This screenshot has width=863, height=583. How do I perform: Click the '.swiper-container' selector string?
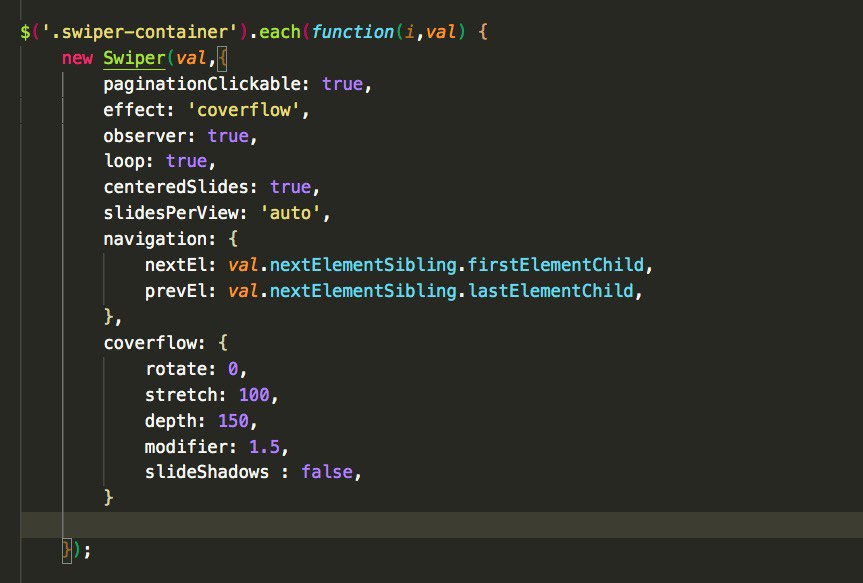pyautogui.click(x=139, y=32)
